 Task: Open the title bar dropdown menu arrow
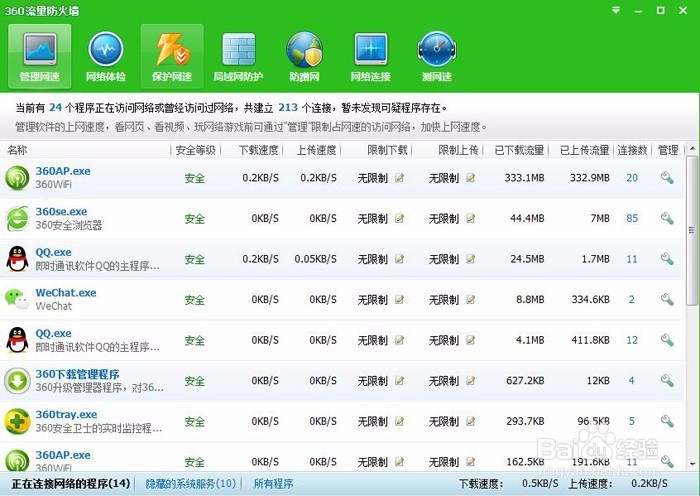[616, 10]
